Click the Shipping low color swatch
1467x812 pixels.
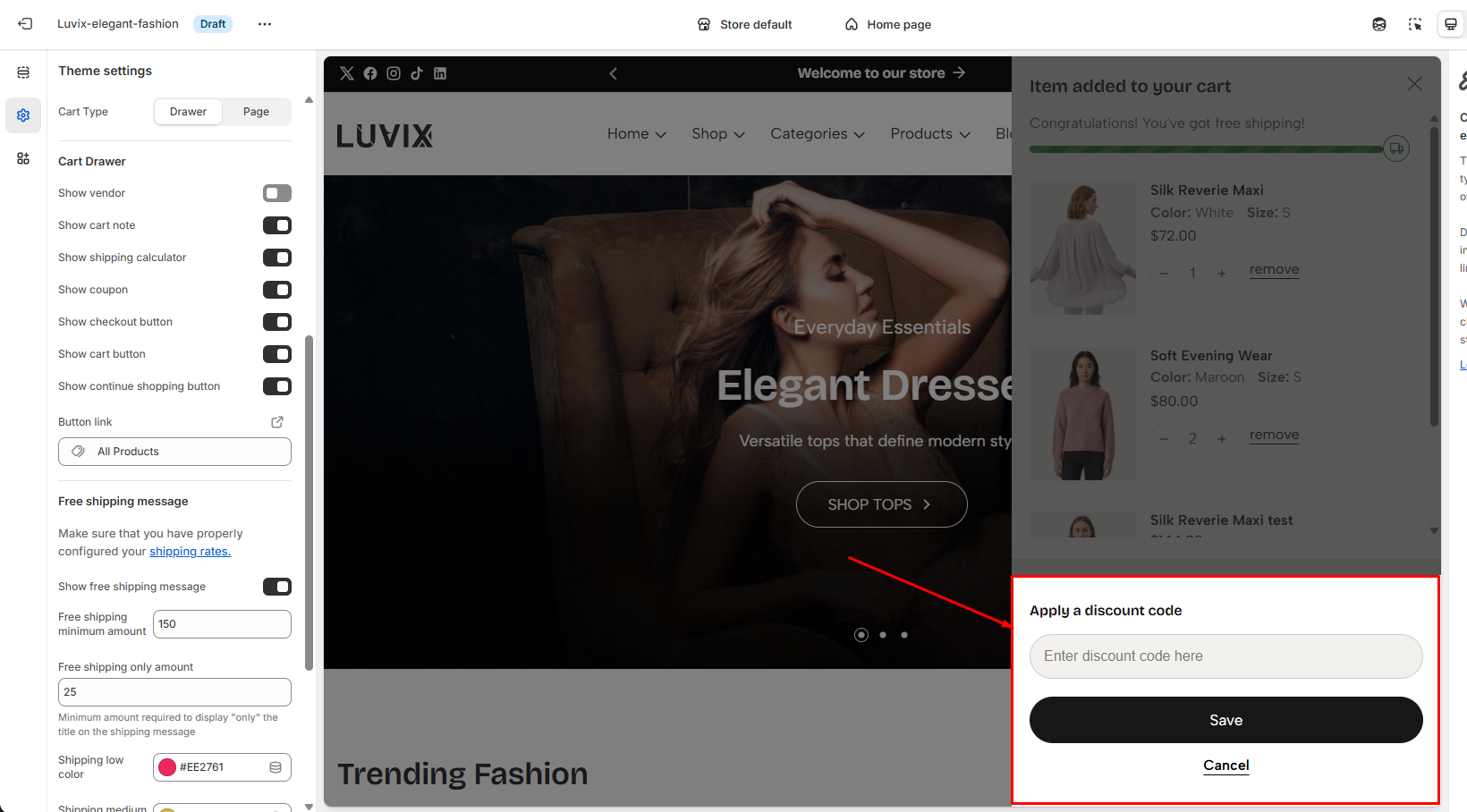click(x=167, y=767)
